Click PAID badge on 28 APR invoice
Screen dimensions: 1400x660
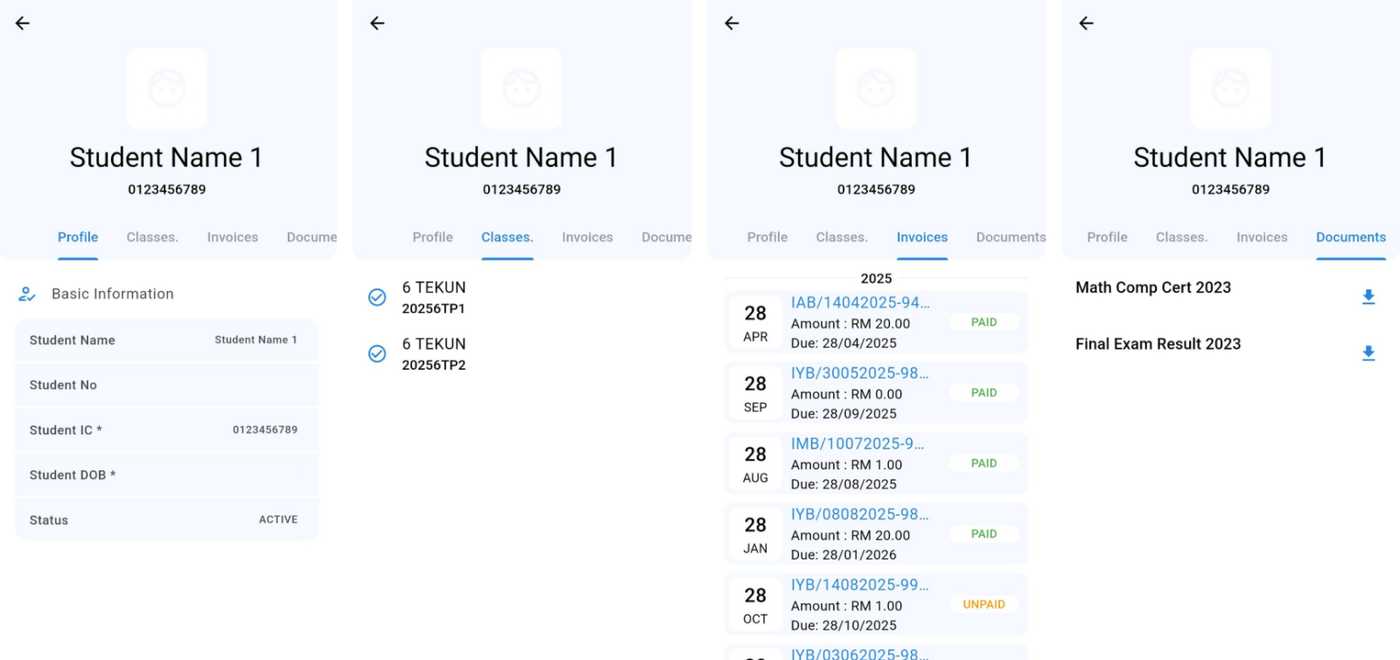[983, 322]
